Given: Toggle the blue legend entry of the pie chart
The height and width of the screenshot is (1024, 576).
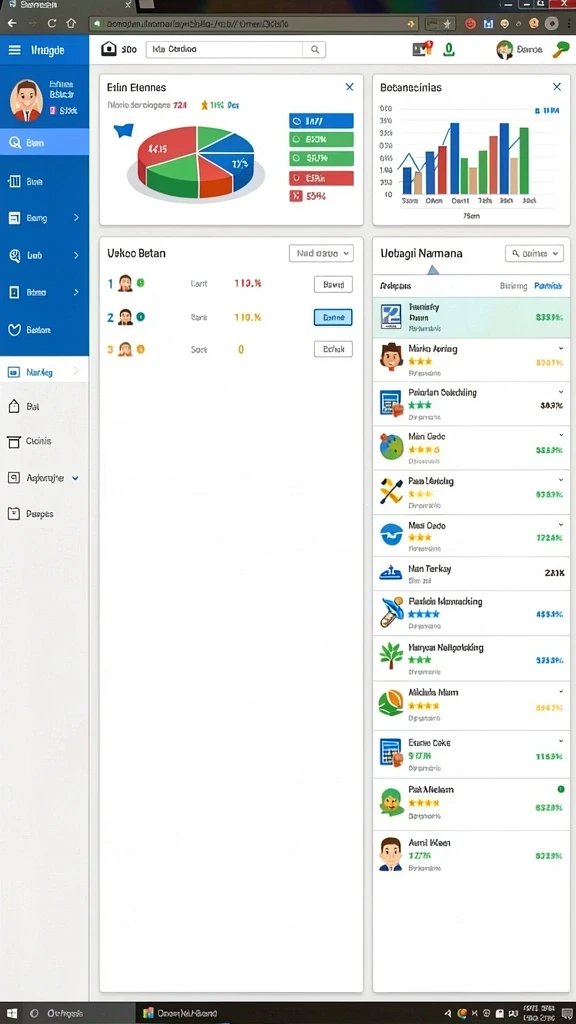Looking at the screenshot, I should (x=321, y=121).
